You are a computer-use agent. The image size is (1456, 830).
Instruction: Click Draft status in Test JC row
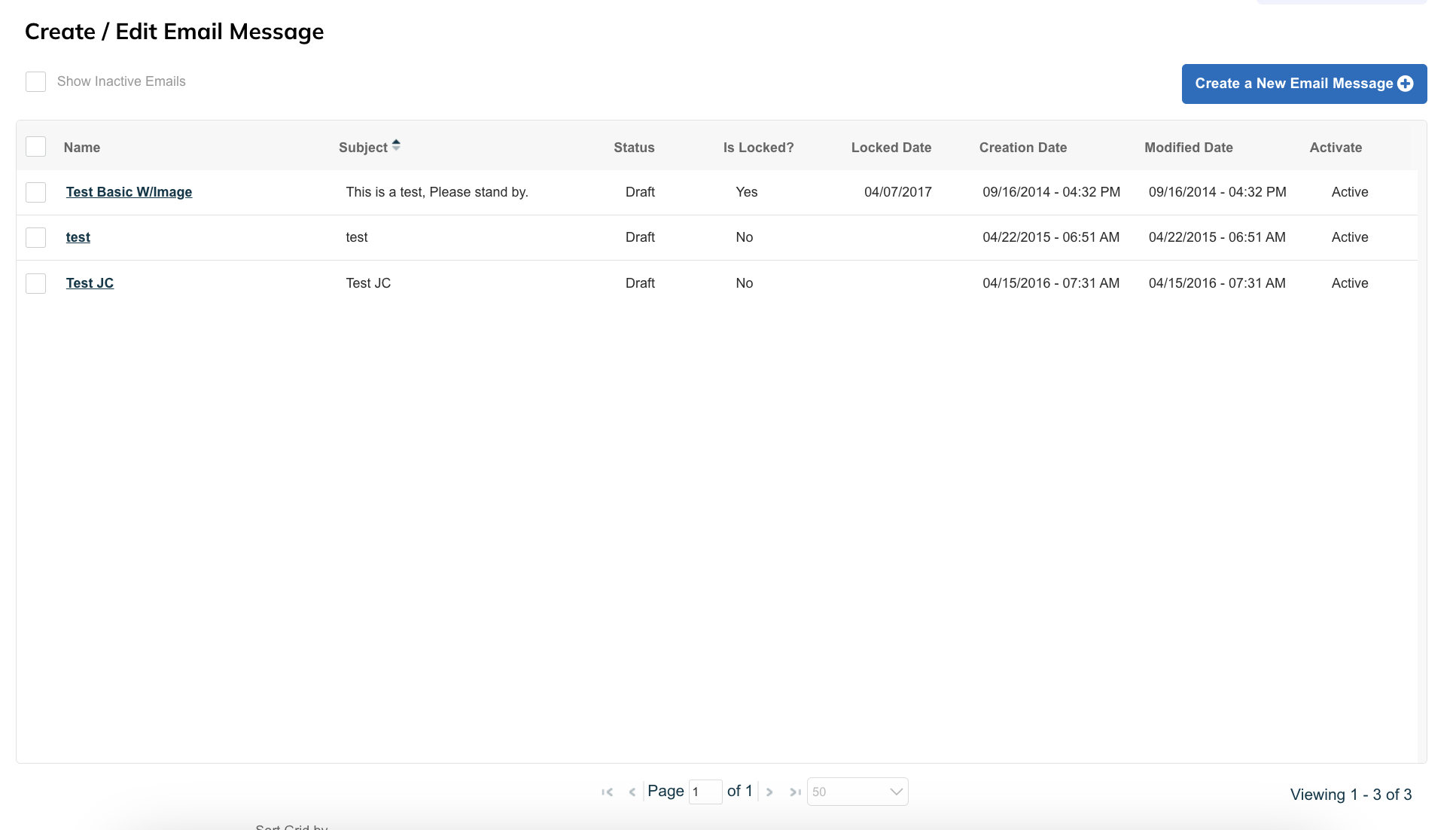640,283
